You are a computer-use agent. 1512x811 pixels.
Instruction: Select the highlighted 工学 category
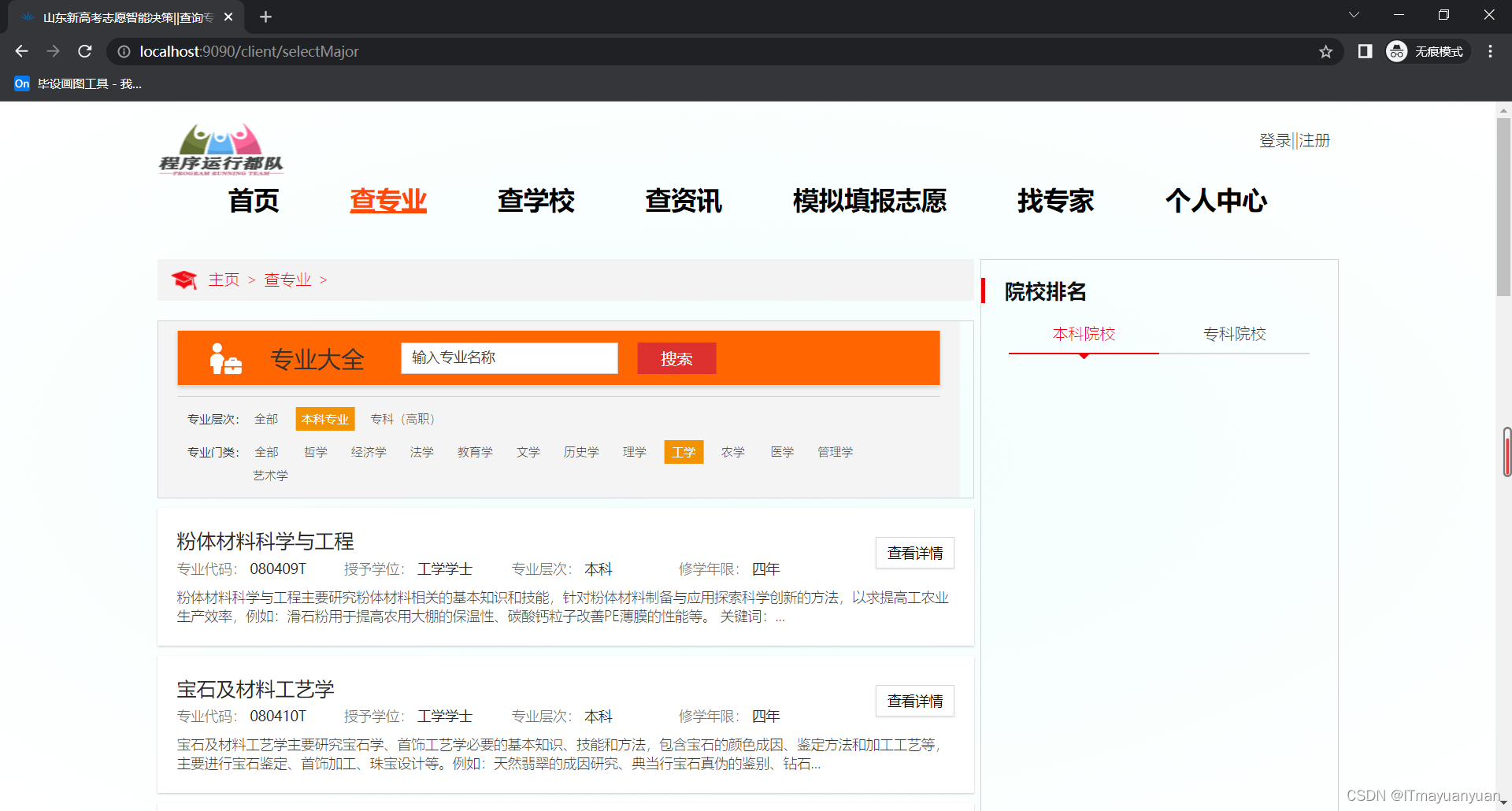pos(684,452)
